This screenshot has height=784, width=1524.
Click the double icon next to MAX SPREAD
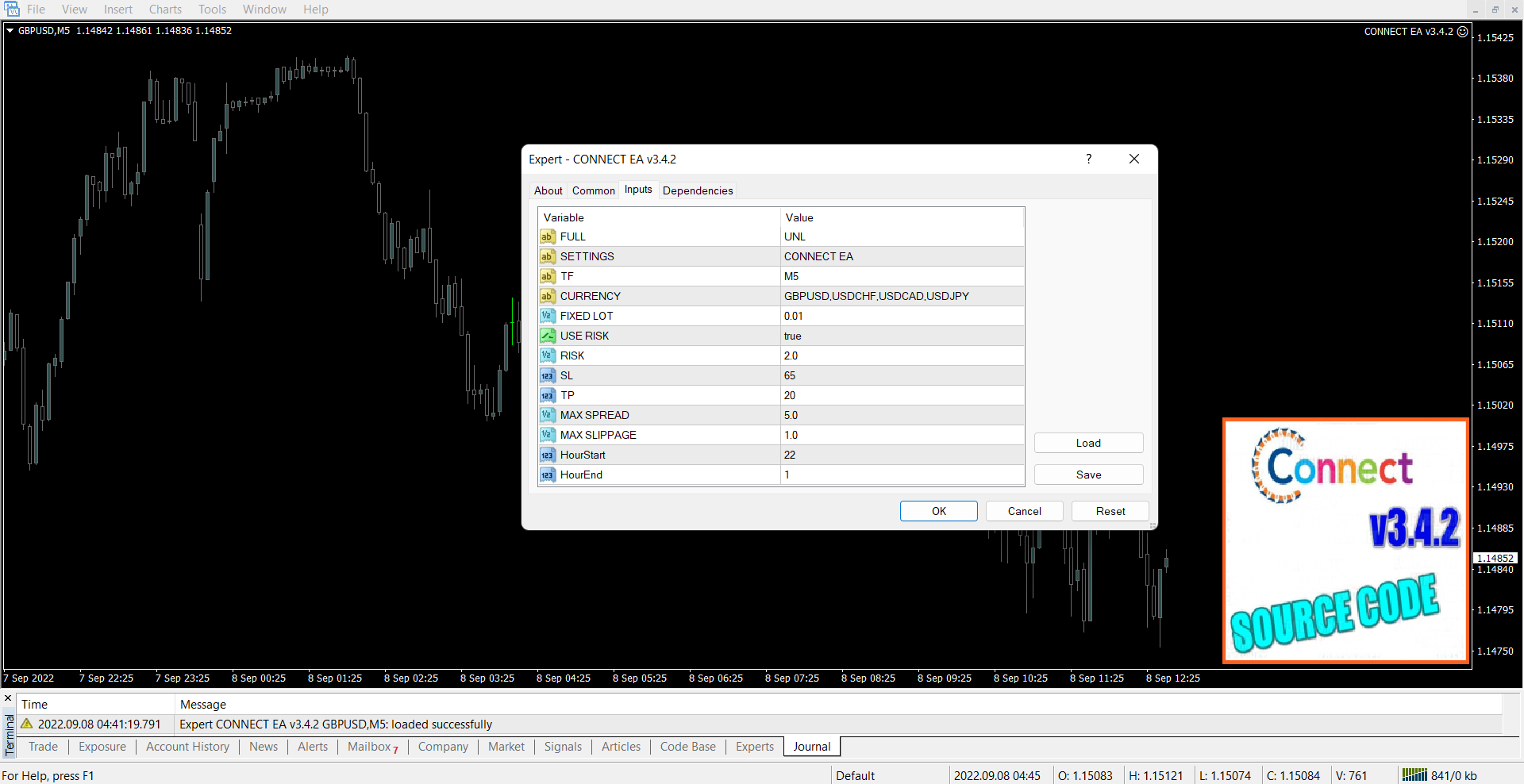pos(547,415)
